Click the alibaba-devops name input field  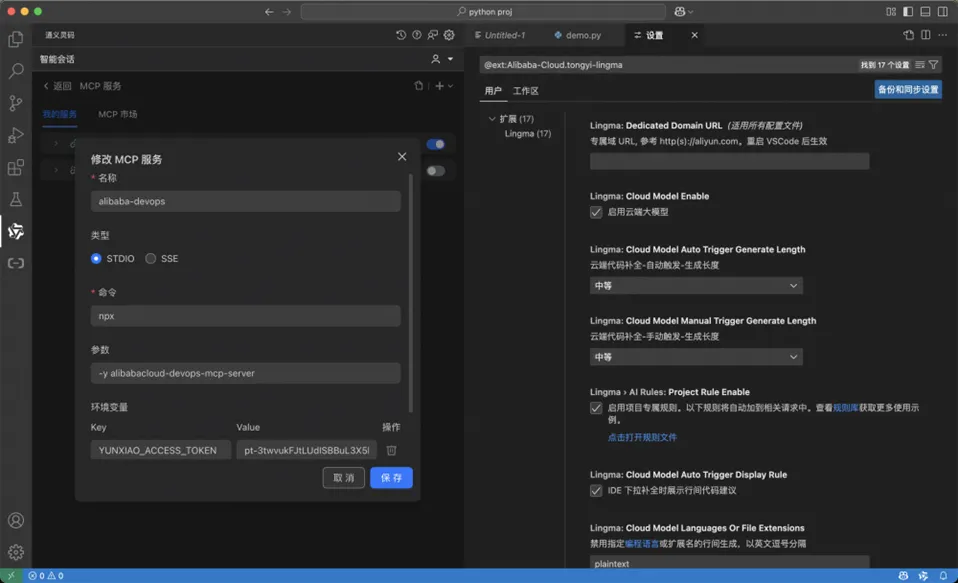[x=246, y=201]
